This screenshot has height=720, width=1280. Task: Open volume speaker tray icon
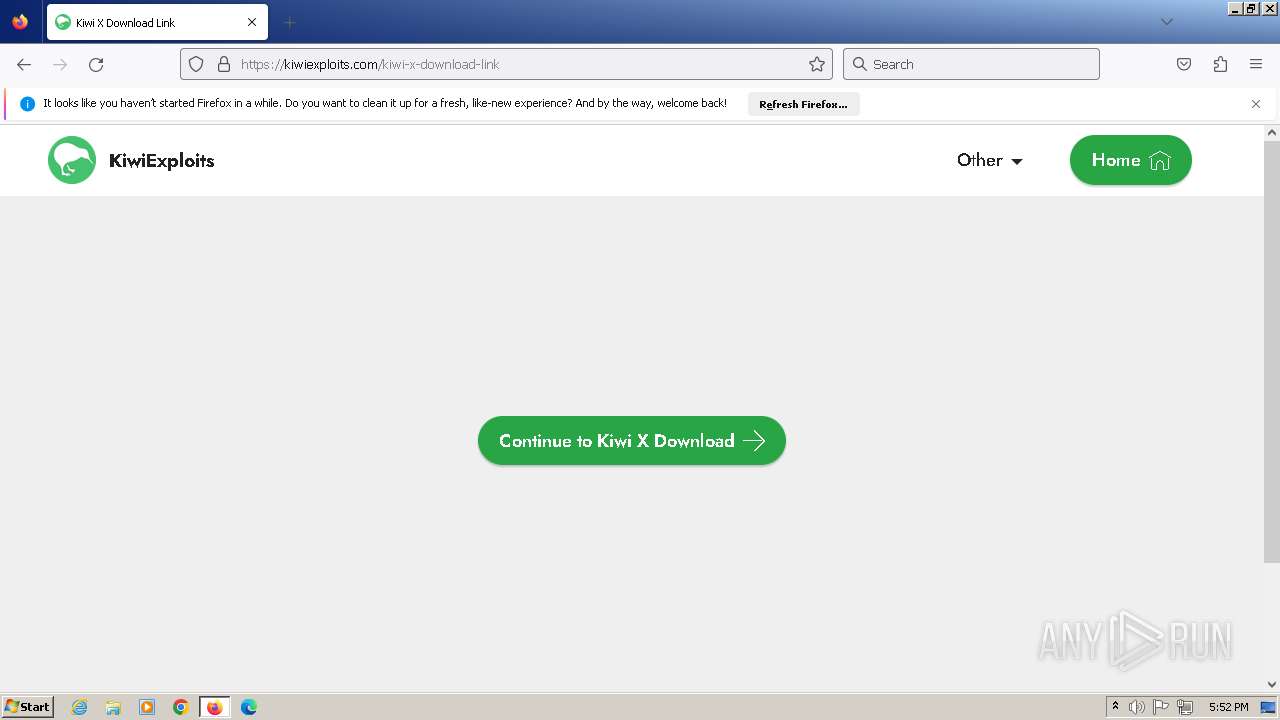pos(1137,707)
